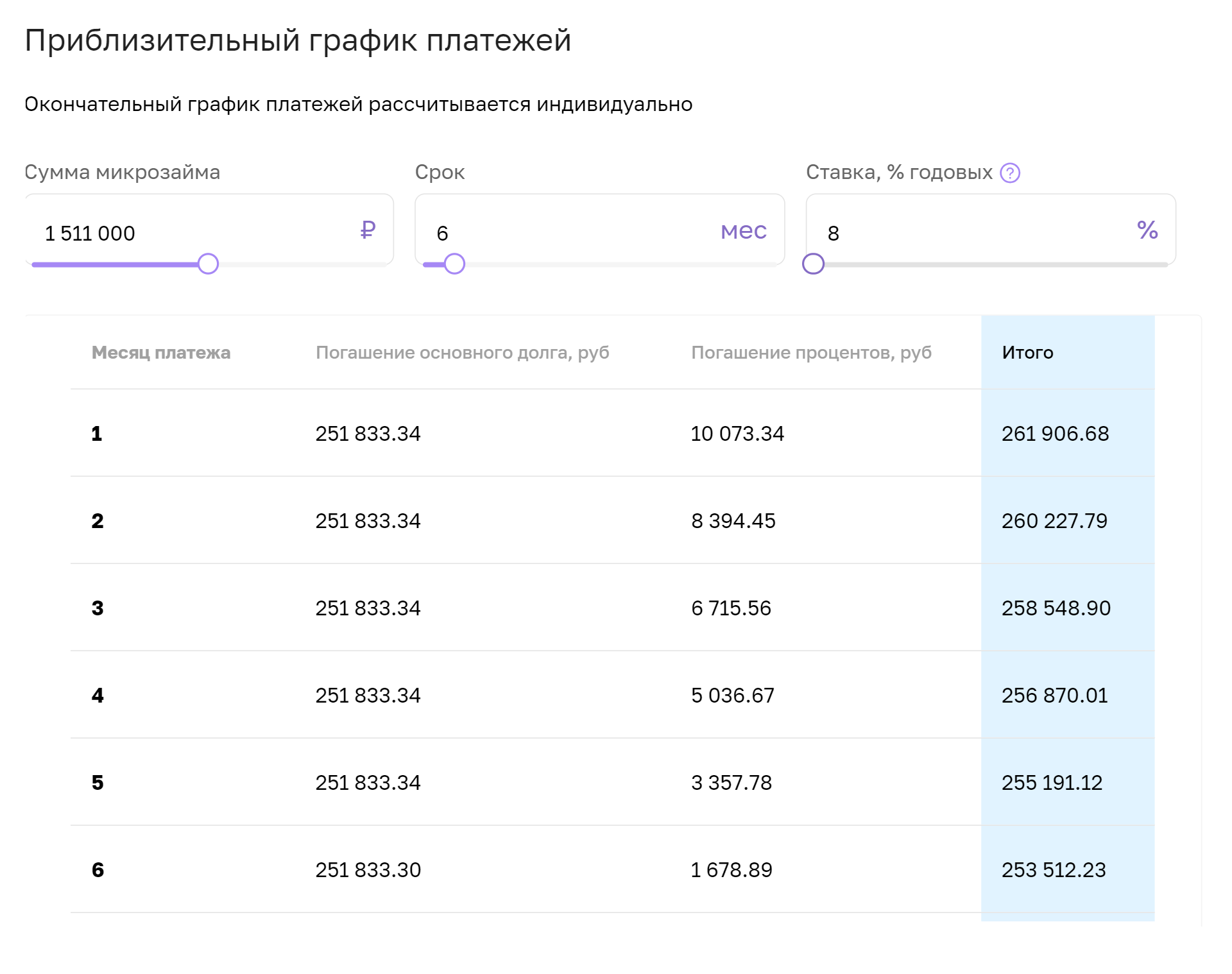1232x974 pixels.
Task: Edit the rate field showing 8
Action: pos(991,230)
